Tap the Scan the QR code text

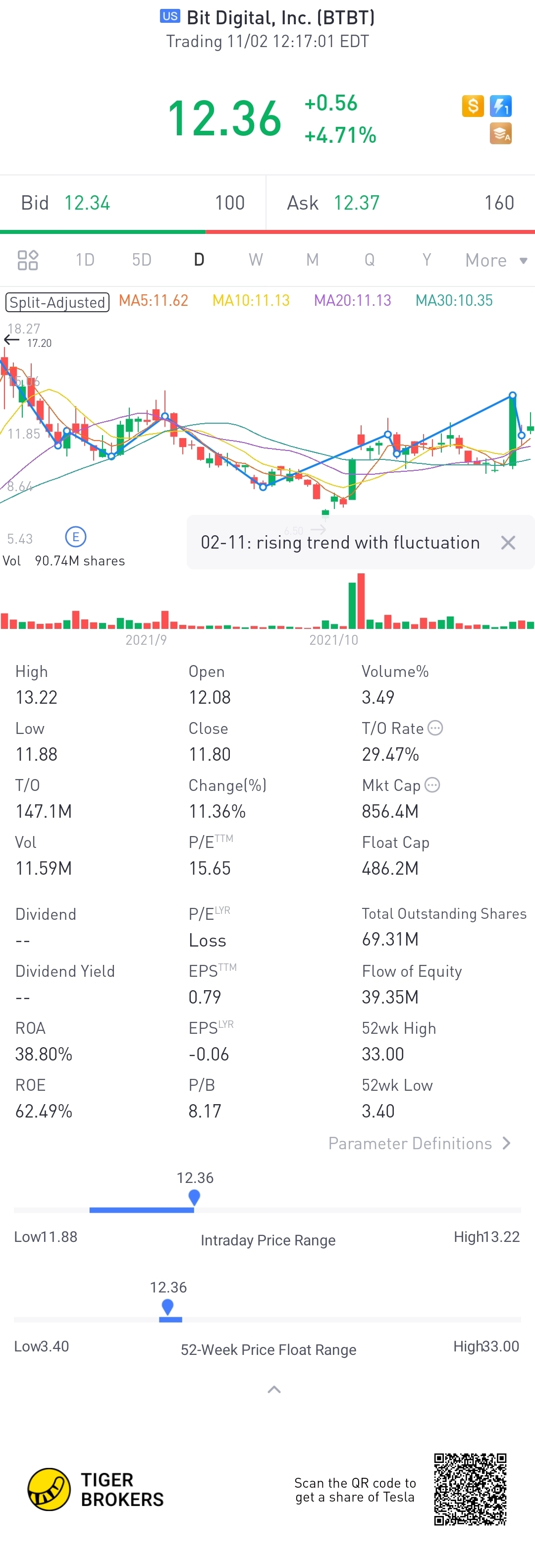tap(355, 1490)
